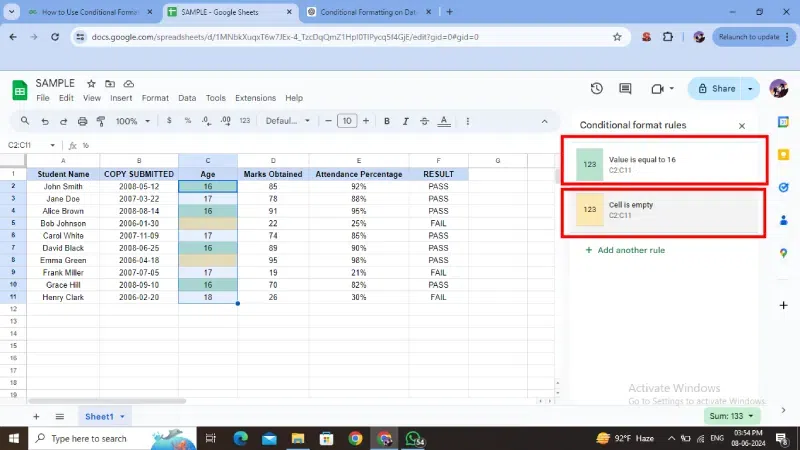This screenshot has width=800, height=450.
Task: Print the spreadsheet
Action: click(x=82, y=121)
